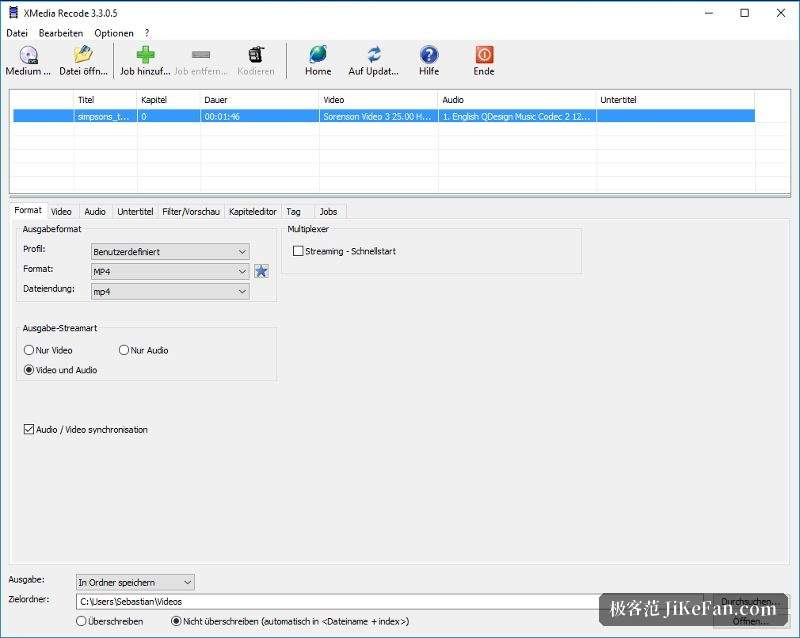Viewport: 800px width, 638px height.
Task: Quit with the red Ende icon
Action: pos(484,54)
